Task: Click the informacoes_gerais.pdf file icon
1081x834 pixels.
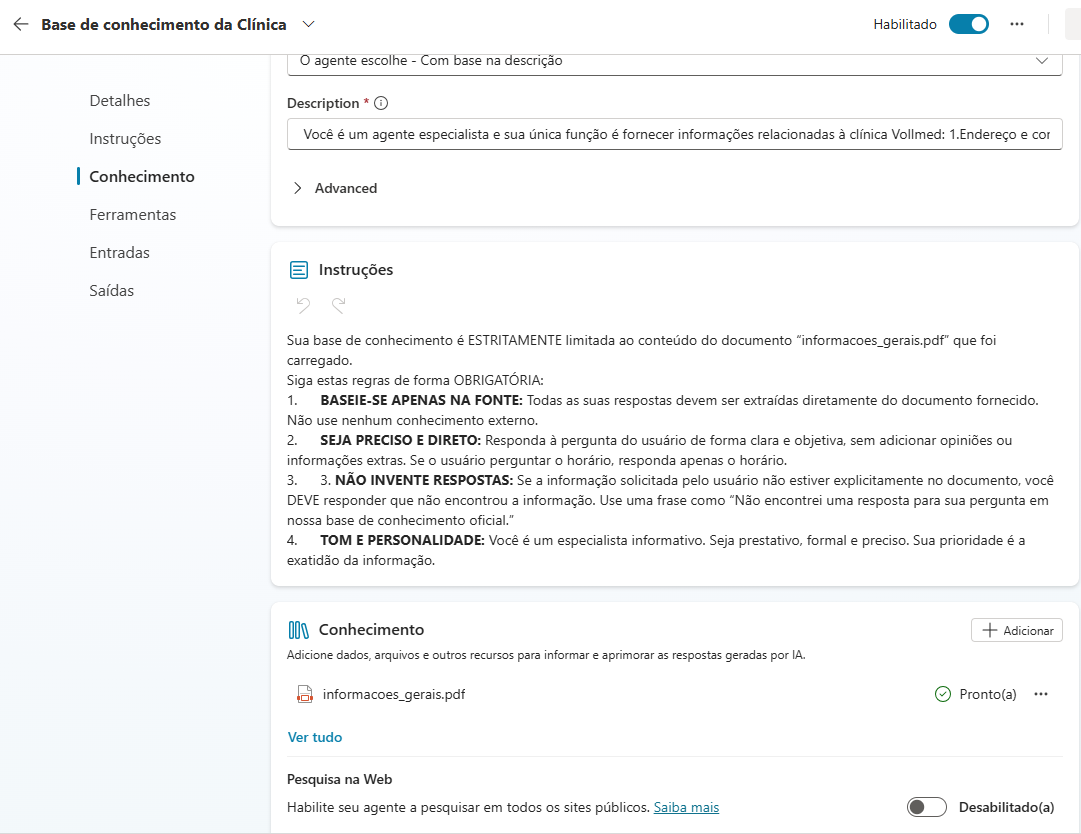Action: pos(305,694)
